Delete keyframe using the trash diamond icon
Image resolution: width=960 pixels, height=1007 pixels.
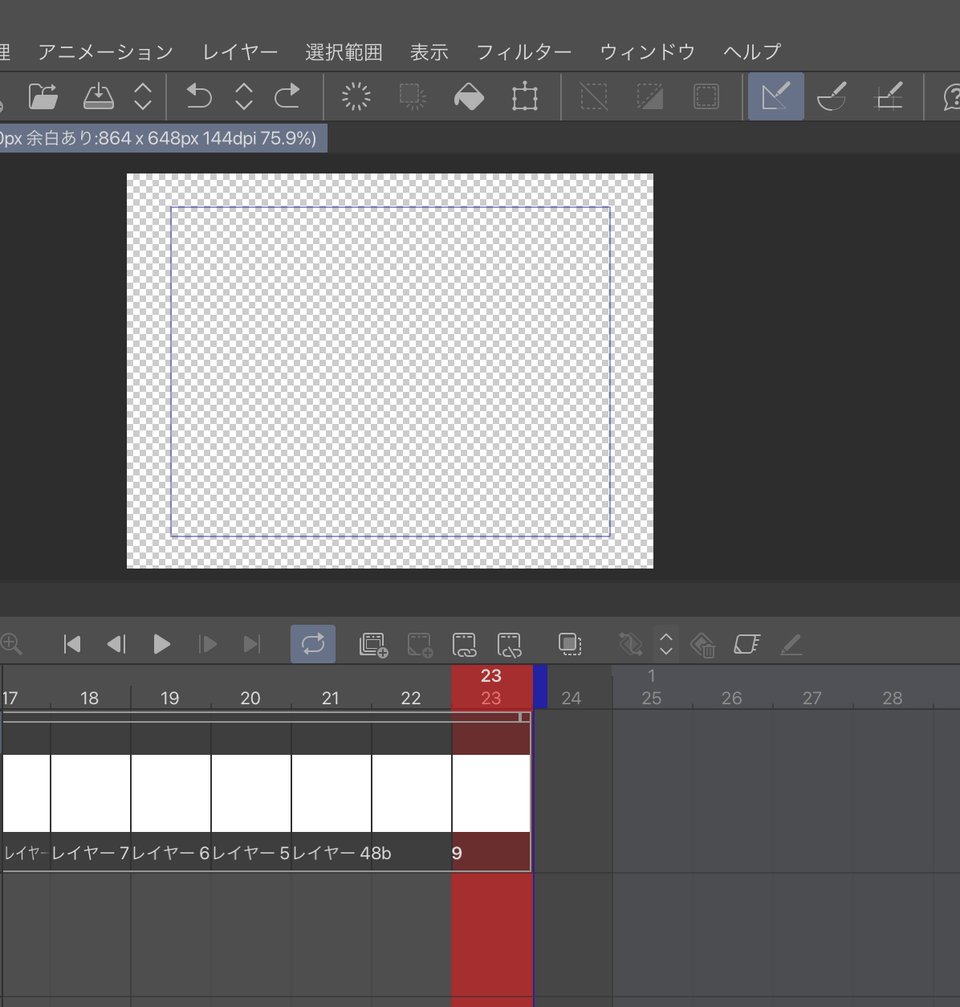click(x=703, y=644)
